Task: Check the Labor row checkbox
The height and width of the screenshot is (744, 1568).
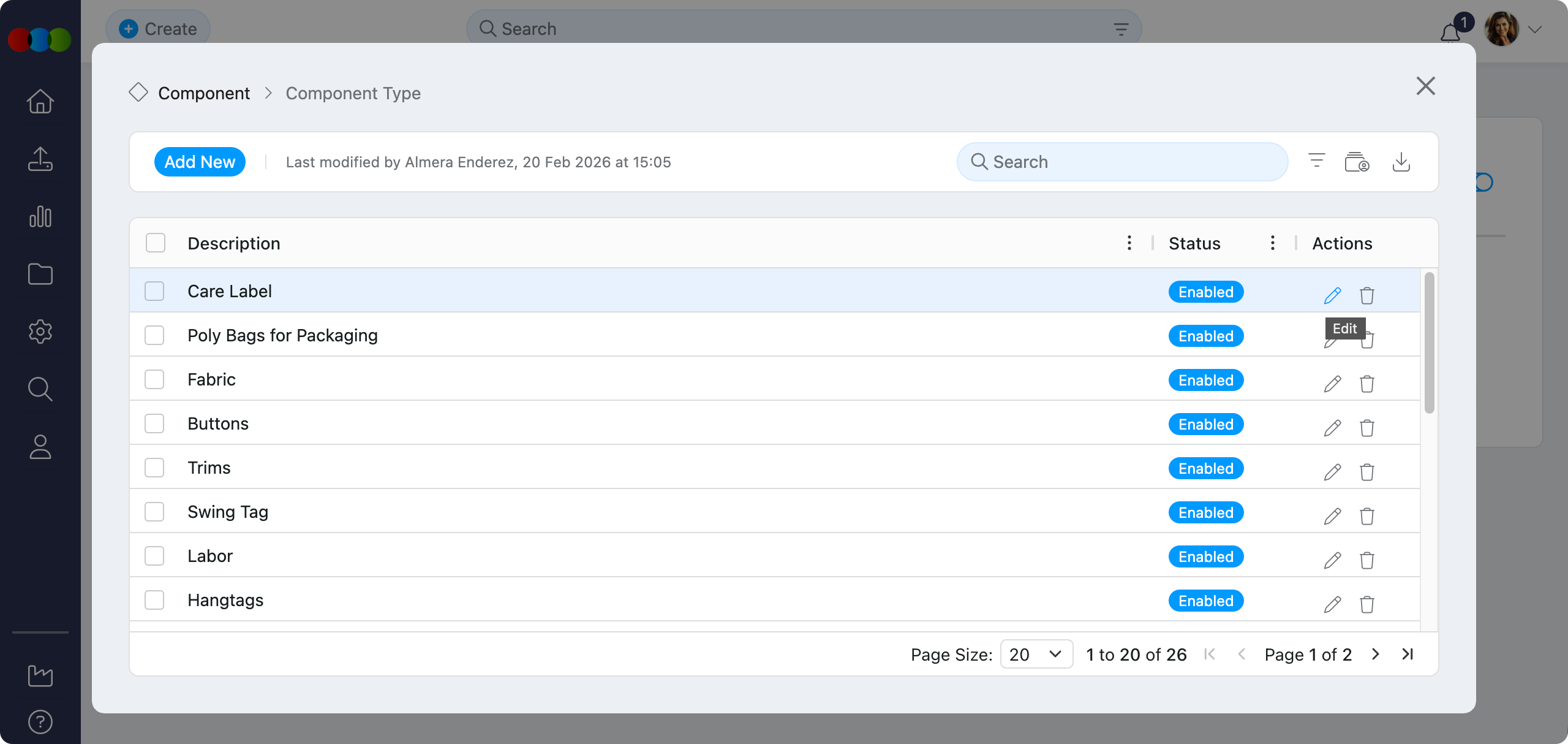Action: coord(154,556)
